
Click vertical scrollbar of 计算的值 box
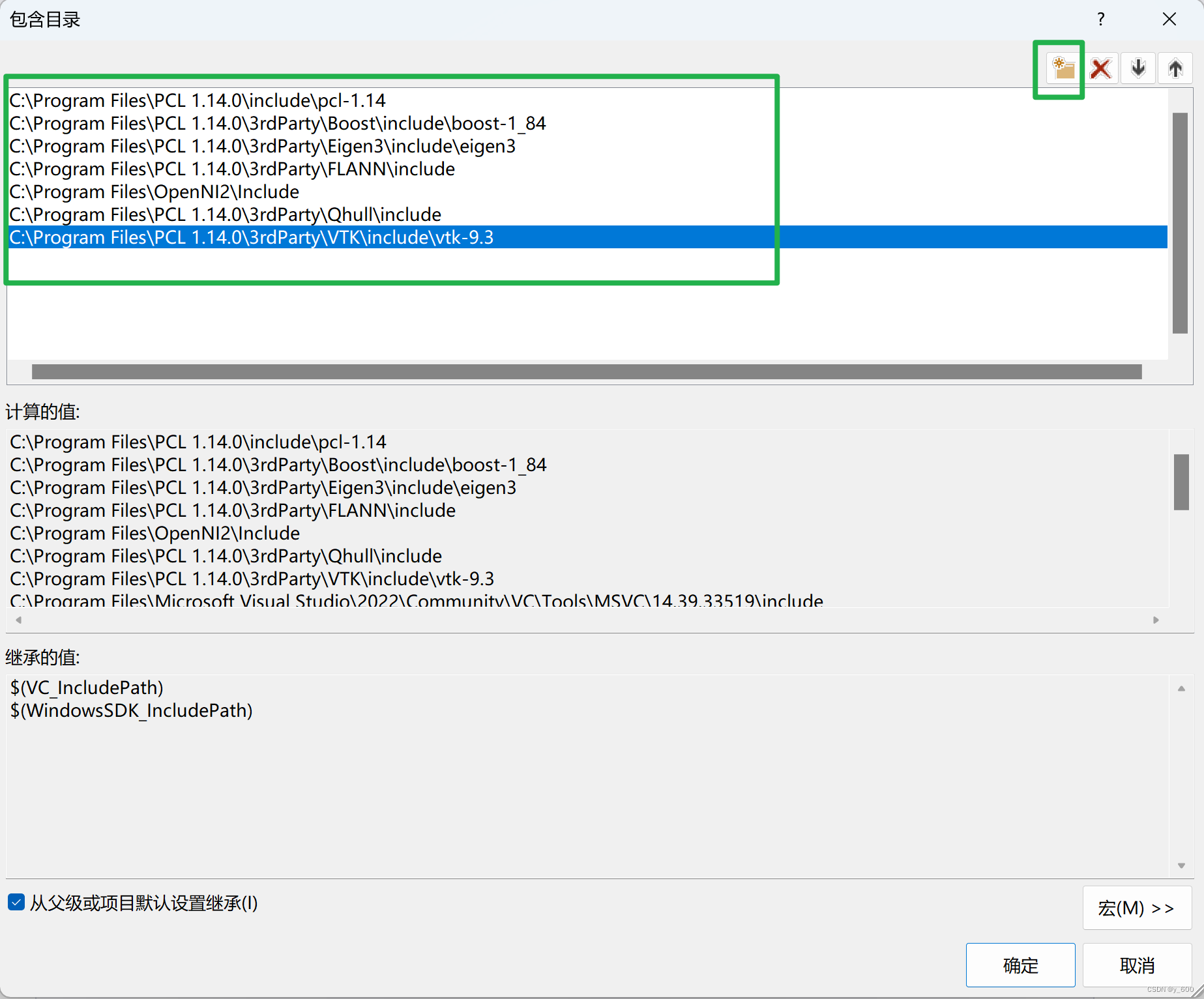pyautogui.click(x=1181, y=482)
